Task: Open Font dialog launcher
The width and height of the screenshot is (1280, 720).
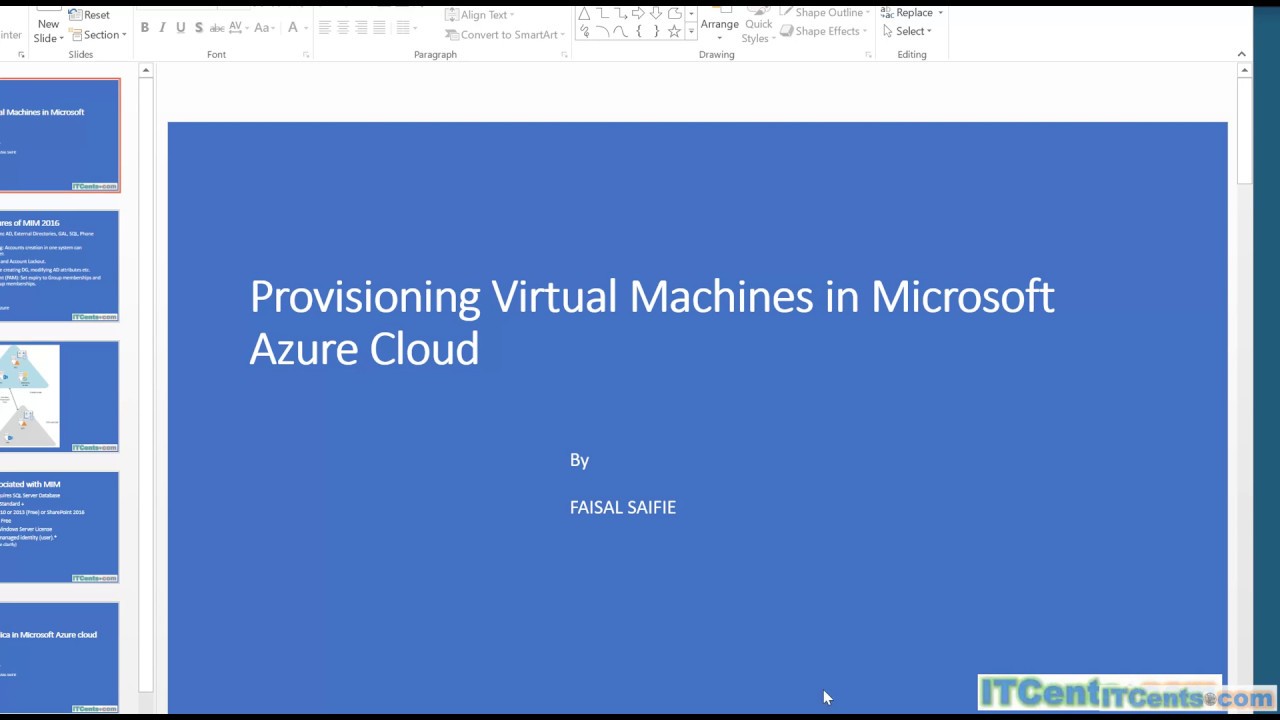Action: [306, 55]
